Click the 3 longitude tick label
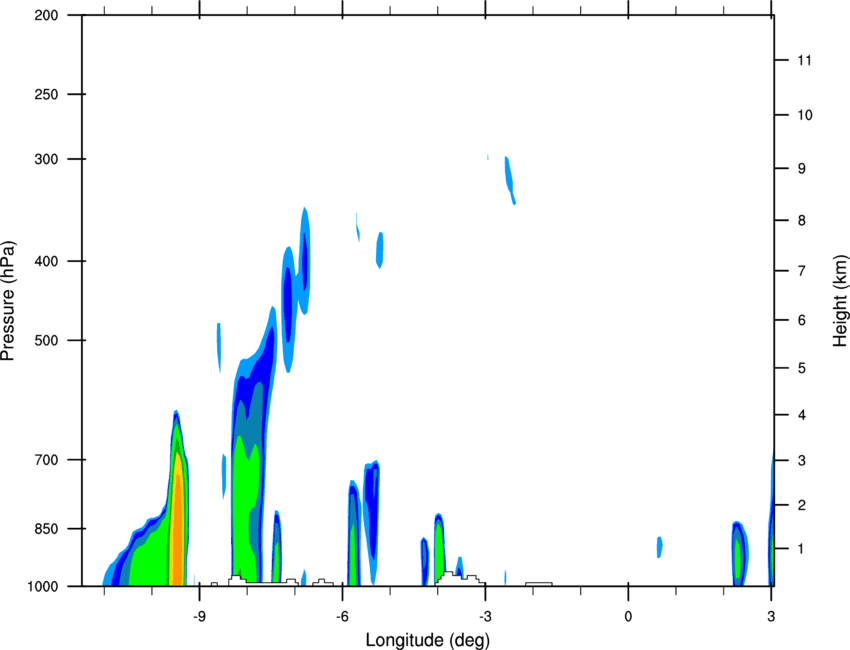Viewport: 850px width, 650px height. click(771, 616)
